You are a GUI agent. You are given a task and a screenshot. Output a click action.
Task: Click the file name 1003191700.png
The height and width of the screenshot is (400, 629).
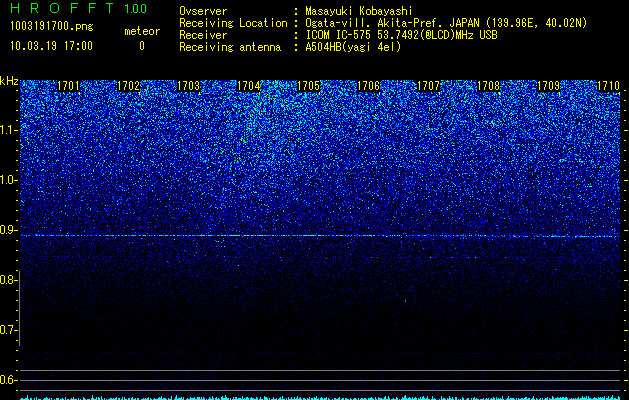coord(52,27)
